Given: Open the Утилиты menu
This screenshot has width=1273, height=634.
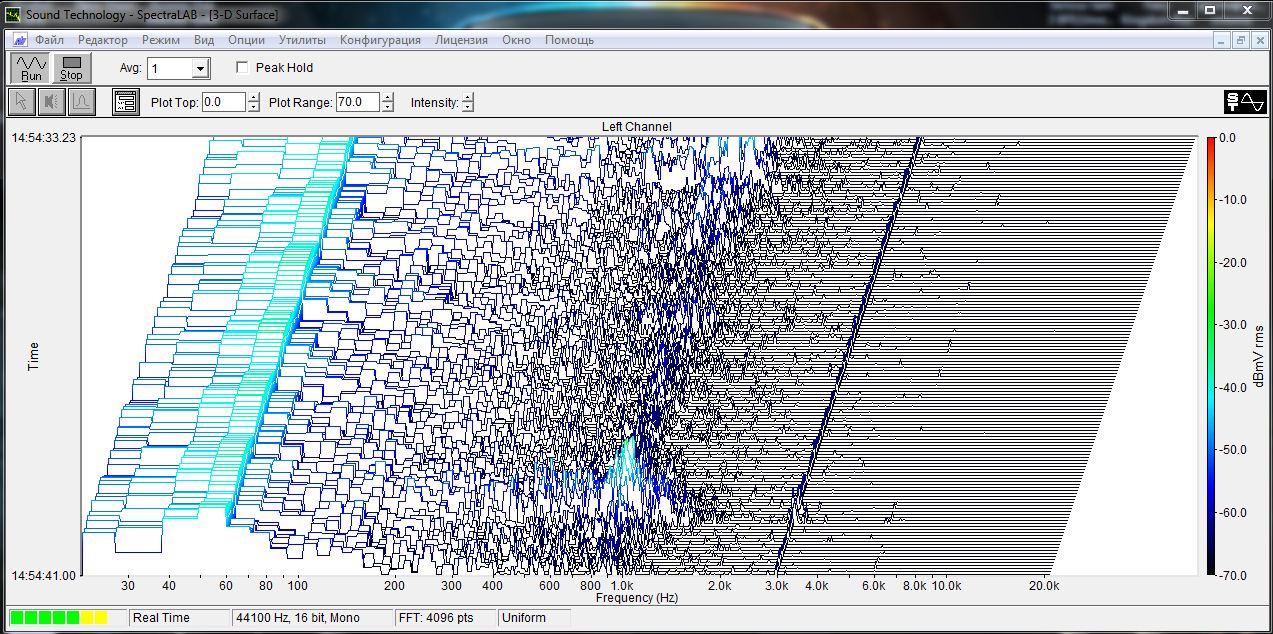Looking at the screenshot, I should pos(302,40).
